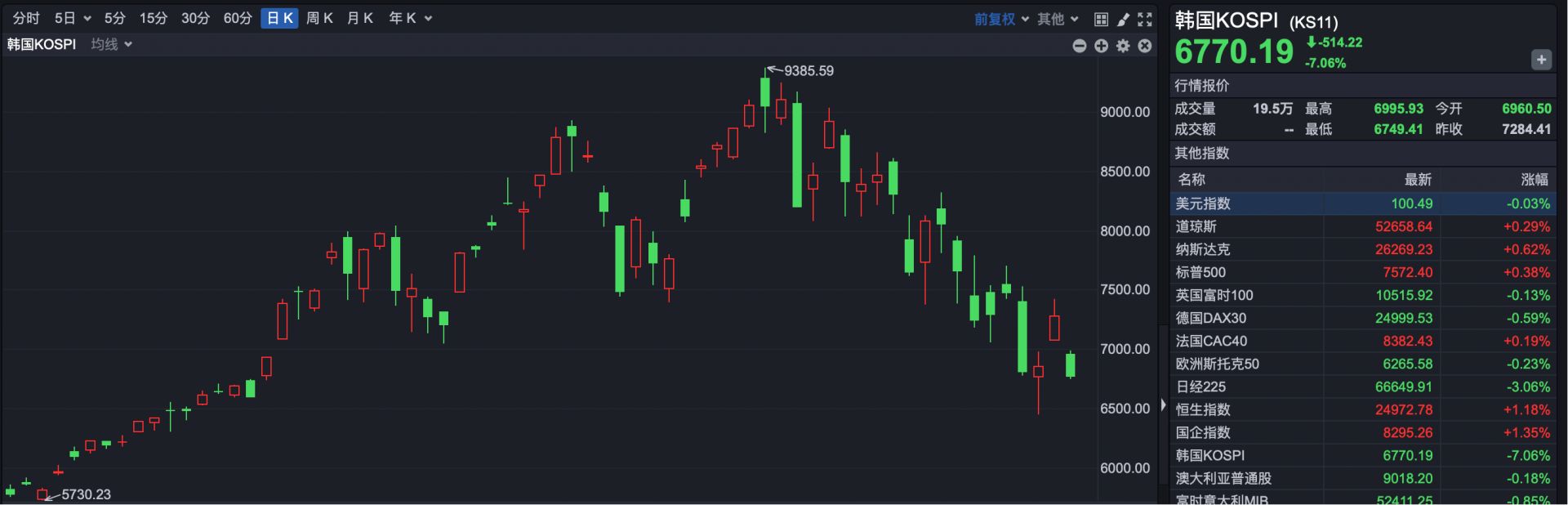Click the chart low label 5730.23
Screen dimensions: 1568x505
pyautogui.click(x=86, y=494)
